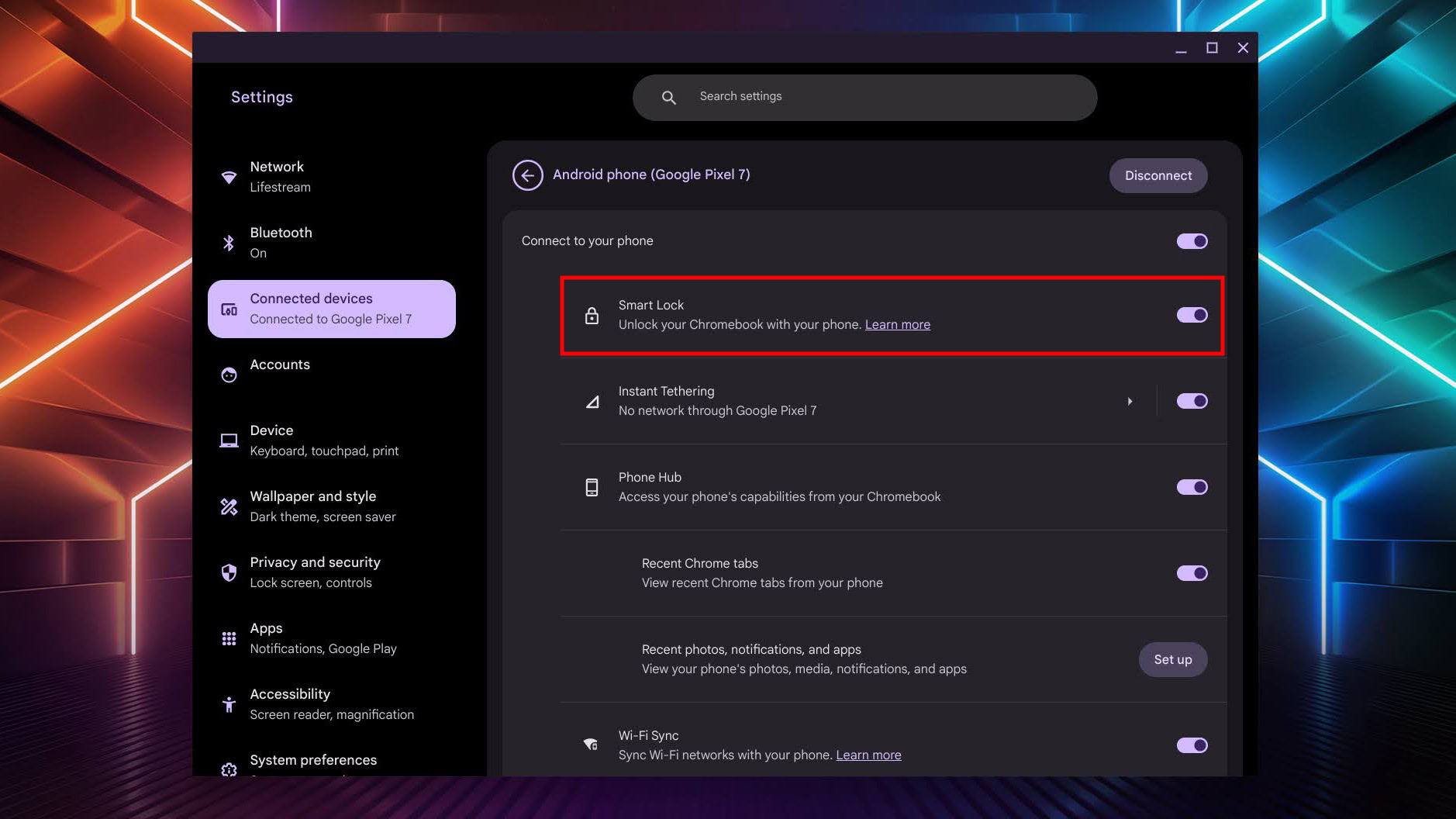Click the back arrow beside Android phone
Image resolution: width=1456 pixels, height=819 pixels.
pyautogui.click(x=527, y=175)
